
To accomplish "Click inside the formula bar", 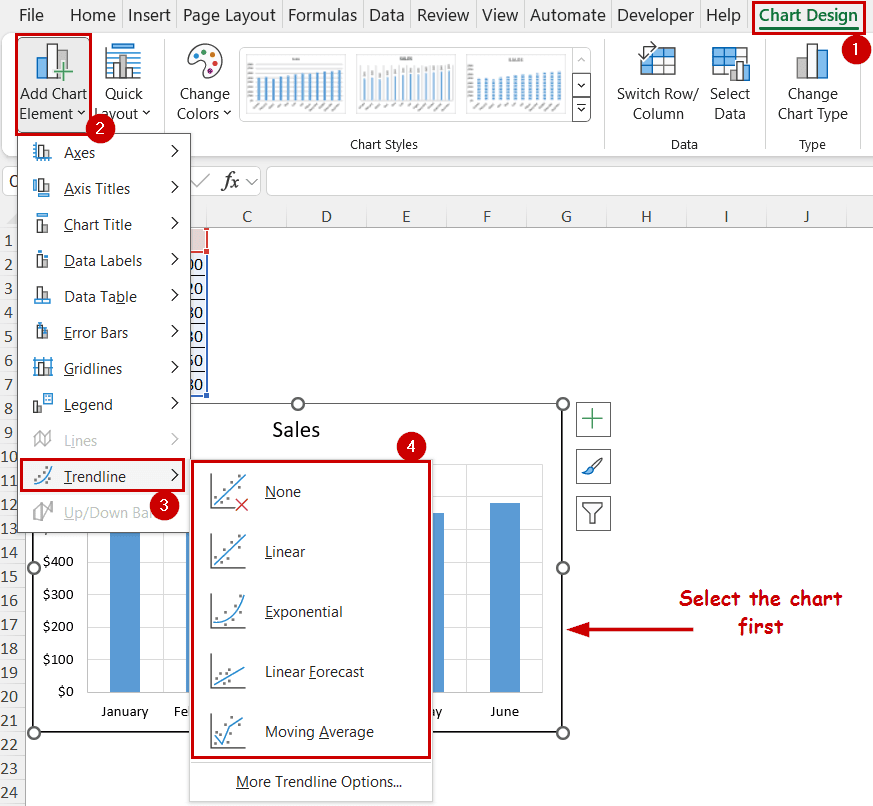I will click(x=569, y=181).
